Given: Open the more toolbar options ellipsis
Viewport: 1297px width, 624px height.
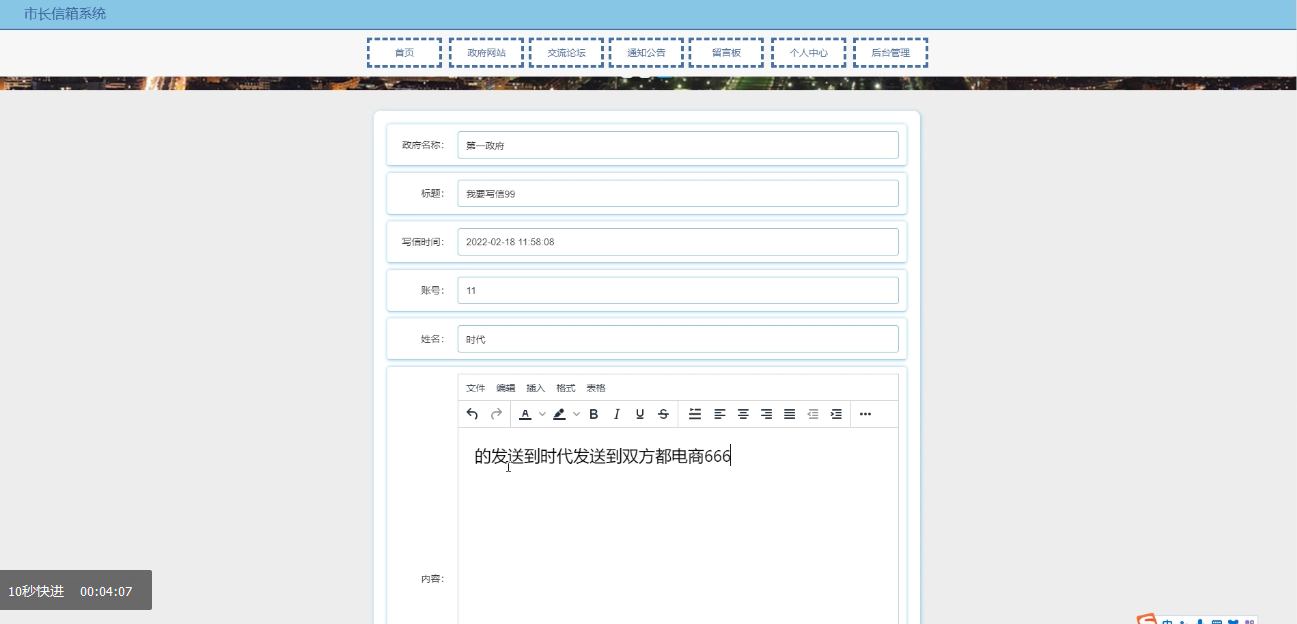Looking at the screenshot, I should (x=864, y=413).
